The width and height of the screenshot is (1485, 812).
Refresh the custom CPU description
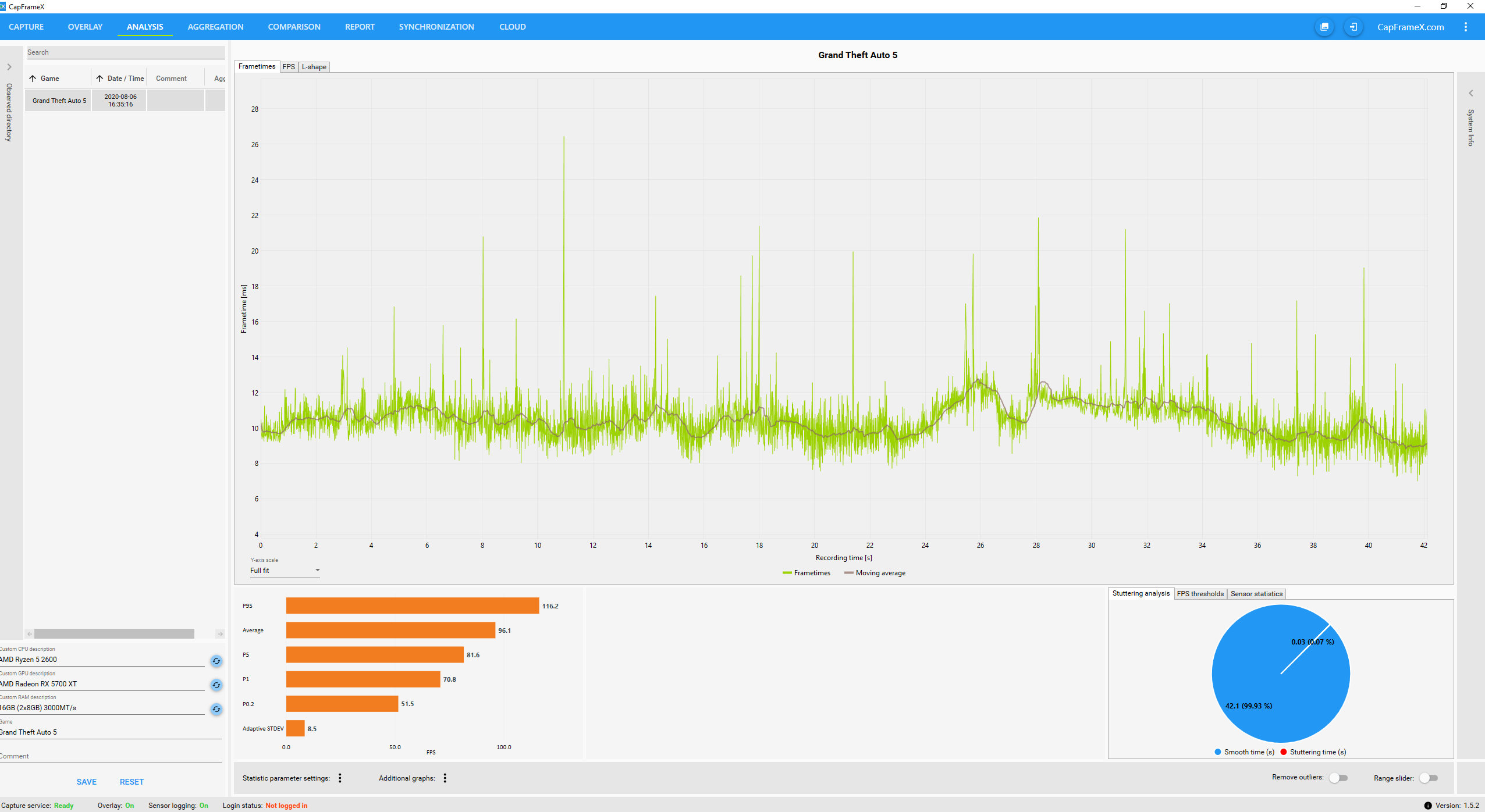(216, 661)
